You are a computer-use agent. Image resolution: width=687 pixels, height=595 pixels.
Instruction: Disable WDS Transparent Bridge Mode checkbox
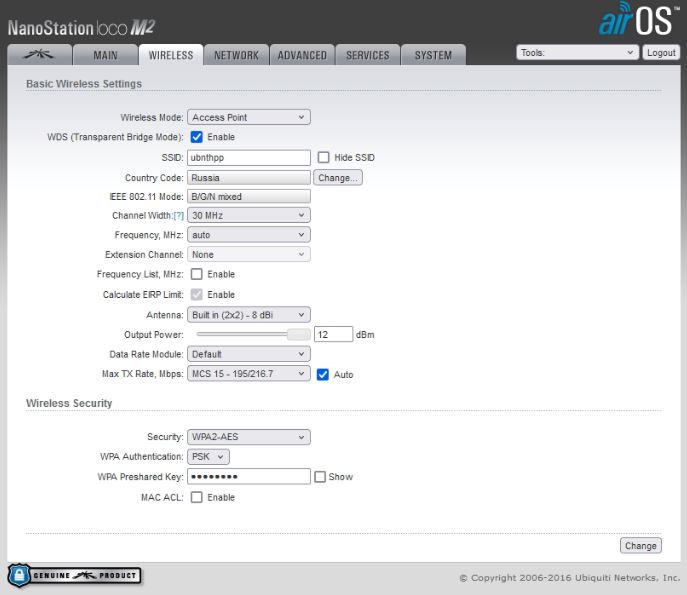197,137
